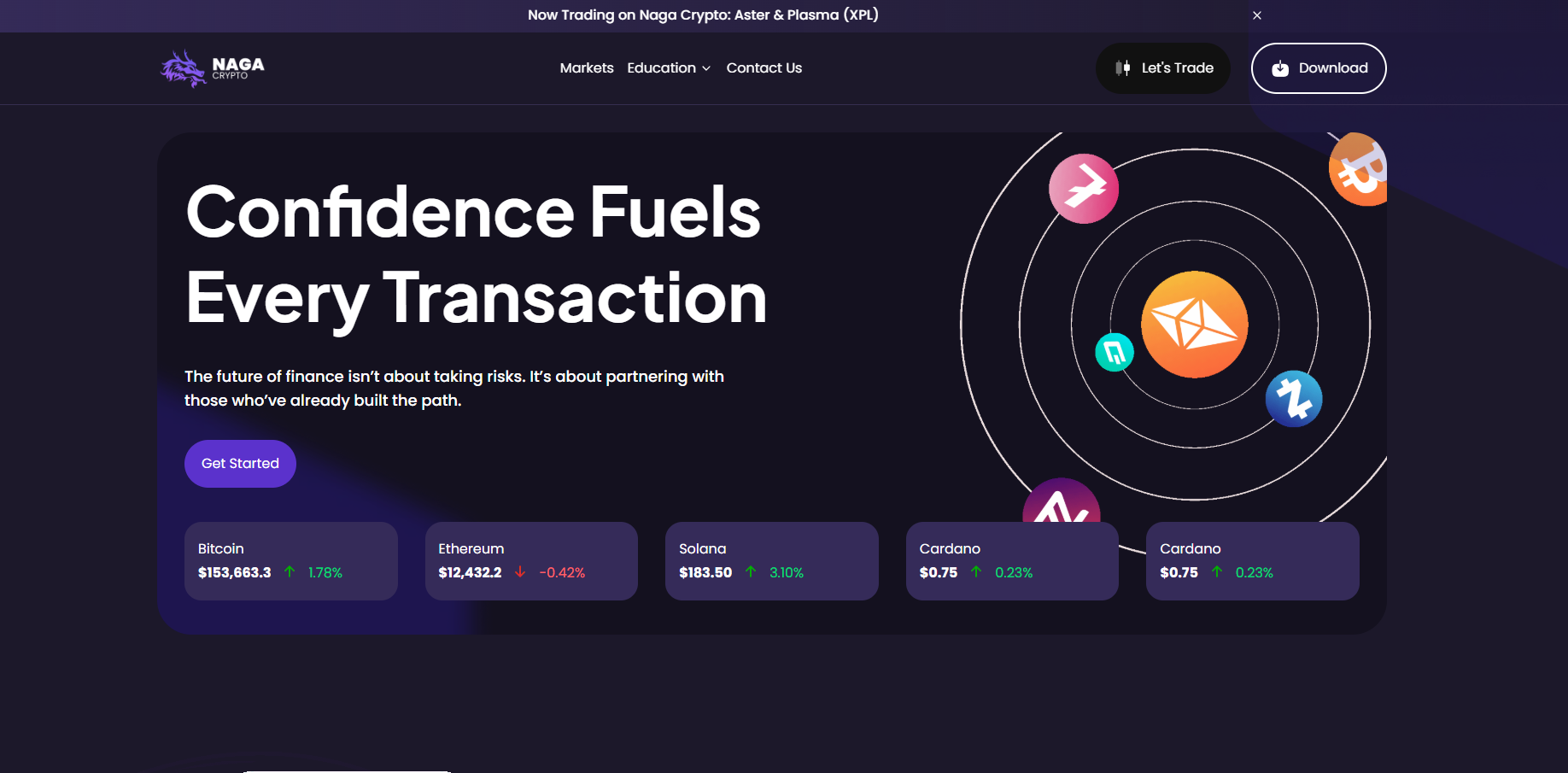Click the NAGA Crypto dragon logo

(x=213, y=68)
